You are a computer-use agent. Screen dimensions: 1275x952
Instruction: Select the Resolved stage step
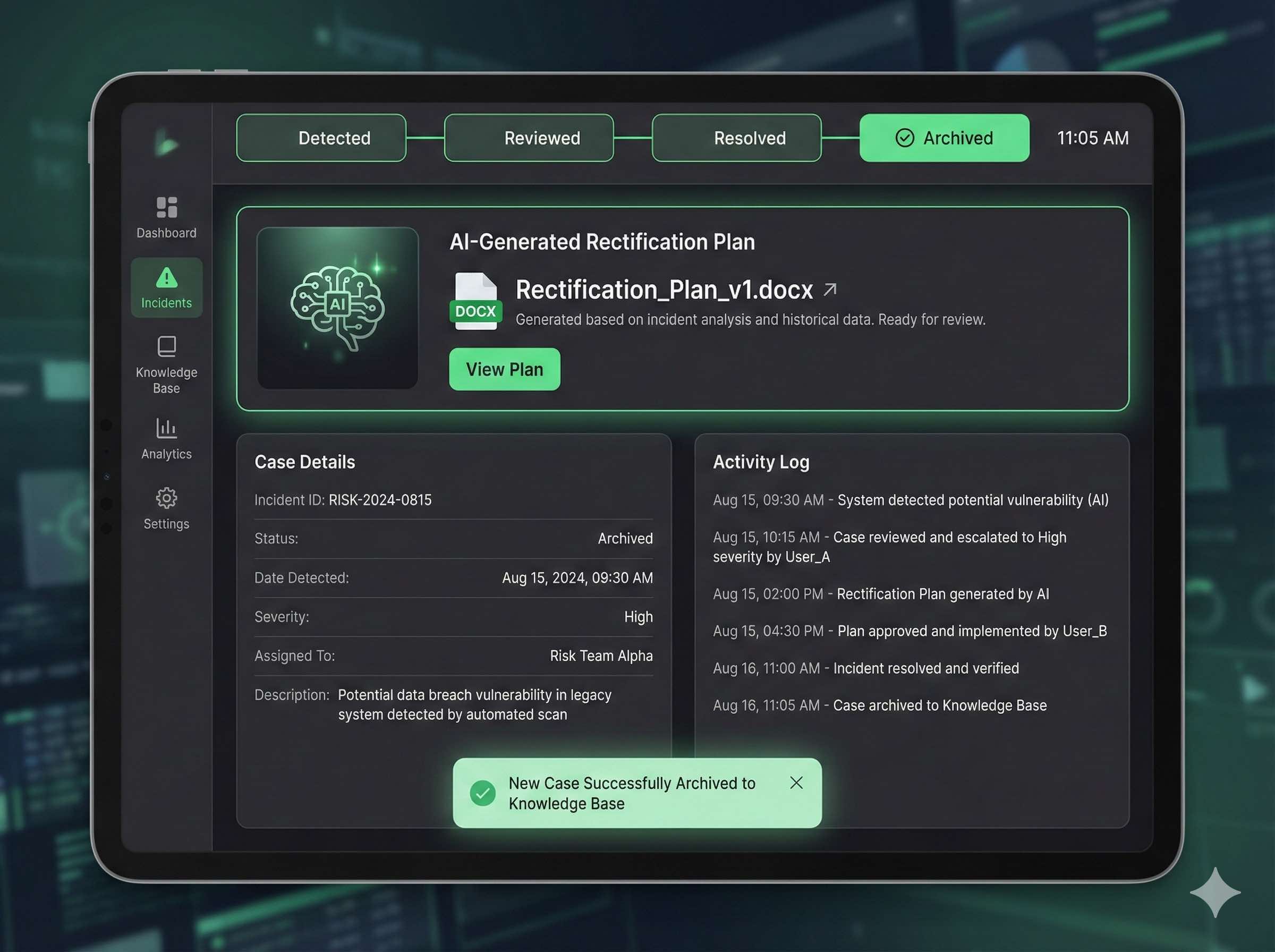pos(736,138)
